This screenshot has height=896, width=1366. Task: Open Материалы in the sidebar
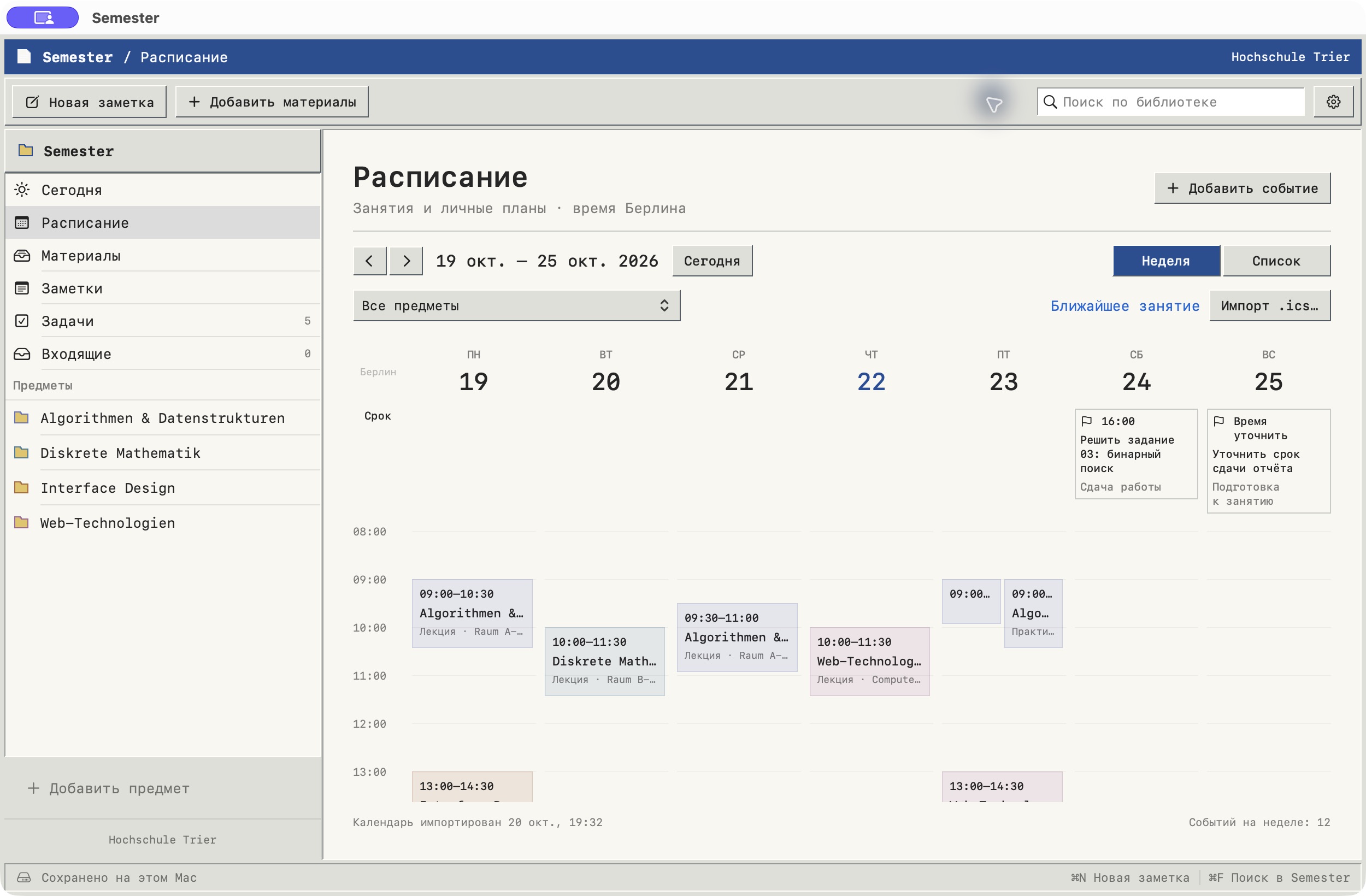coord(163,256)
